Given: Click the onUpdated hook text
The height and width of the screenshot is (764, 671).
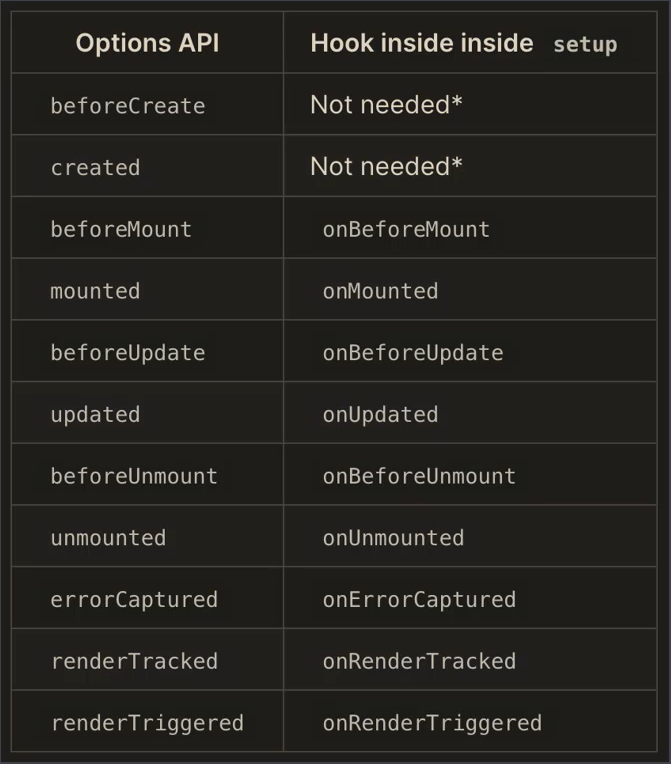Looking at the screenshot, I should click(380, 415).
